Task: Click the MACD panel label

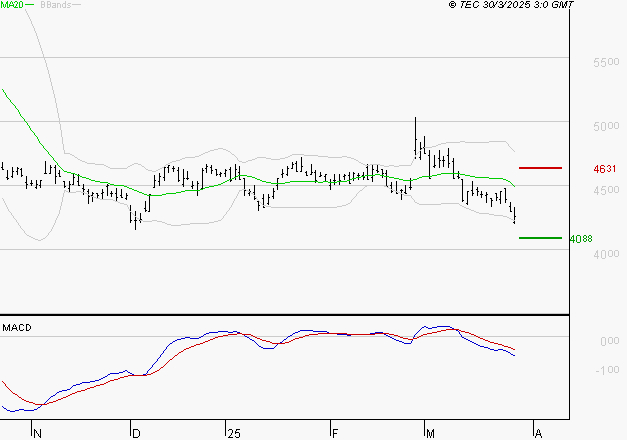Action: (17, 328)
